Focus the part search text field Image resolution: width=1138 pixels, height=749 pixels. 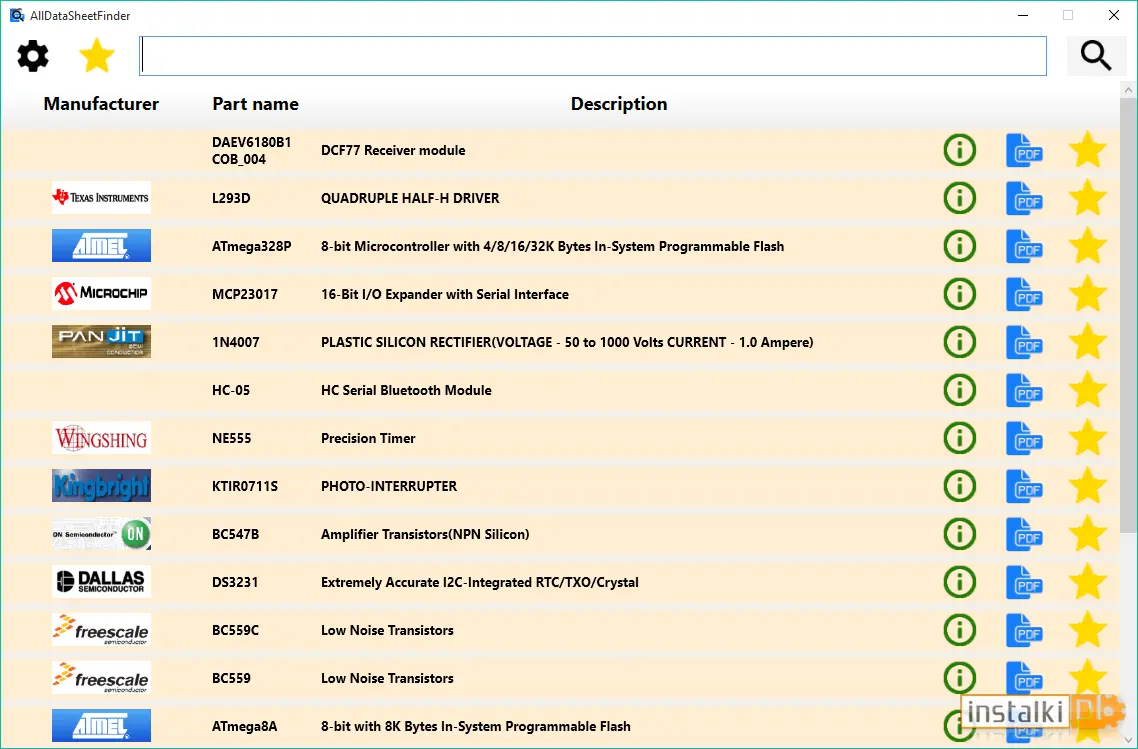point(592,56)
